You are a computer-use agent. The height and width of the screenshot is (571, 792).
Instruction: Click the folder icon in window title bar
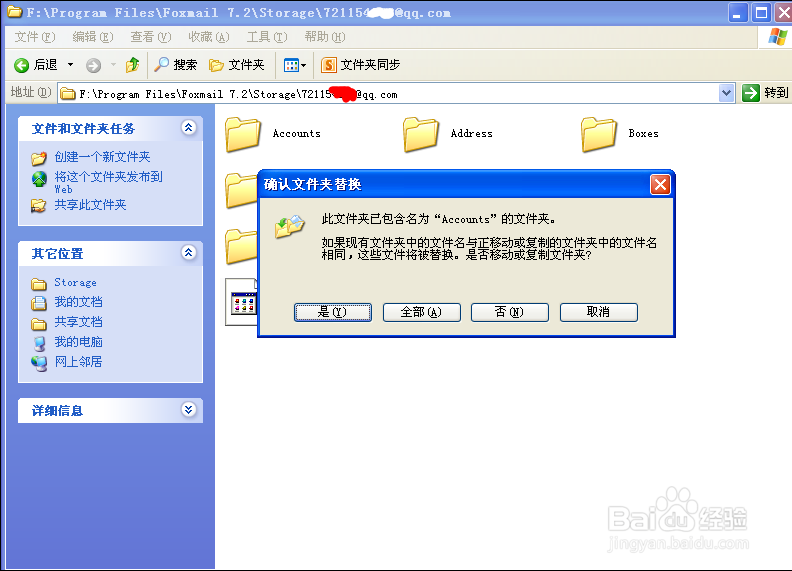15,11
